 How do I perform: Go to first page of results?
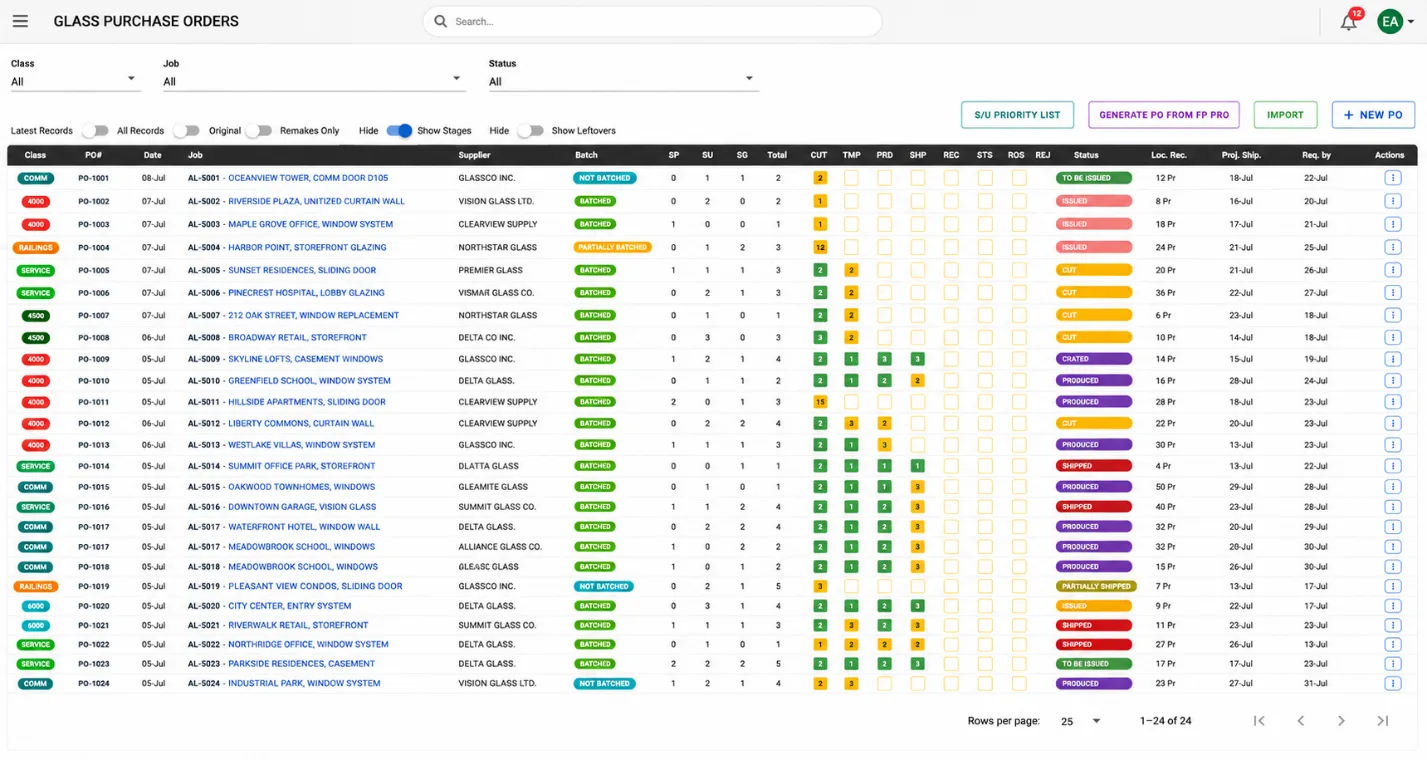coord(1259,721)
